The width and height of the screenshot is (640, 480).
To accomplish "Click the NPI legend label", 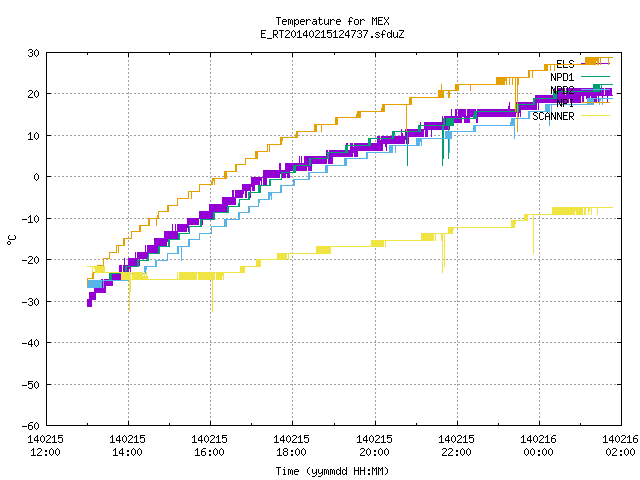I will click(565, 103).
